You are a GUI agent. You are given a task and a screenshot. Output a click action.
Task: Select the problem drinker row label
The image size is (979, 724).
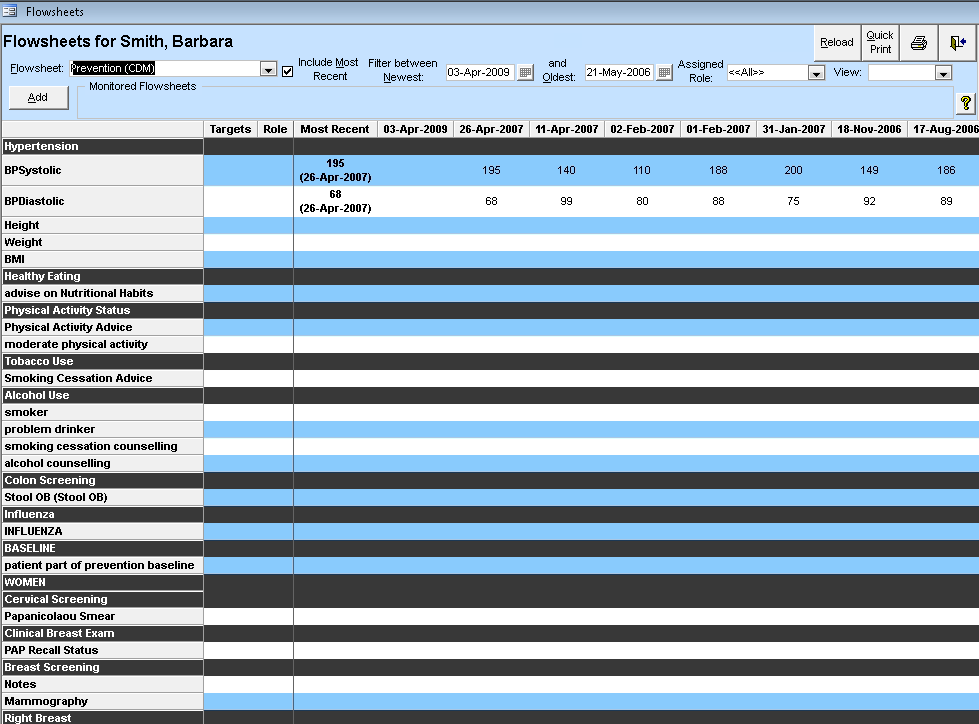[102, 429]
